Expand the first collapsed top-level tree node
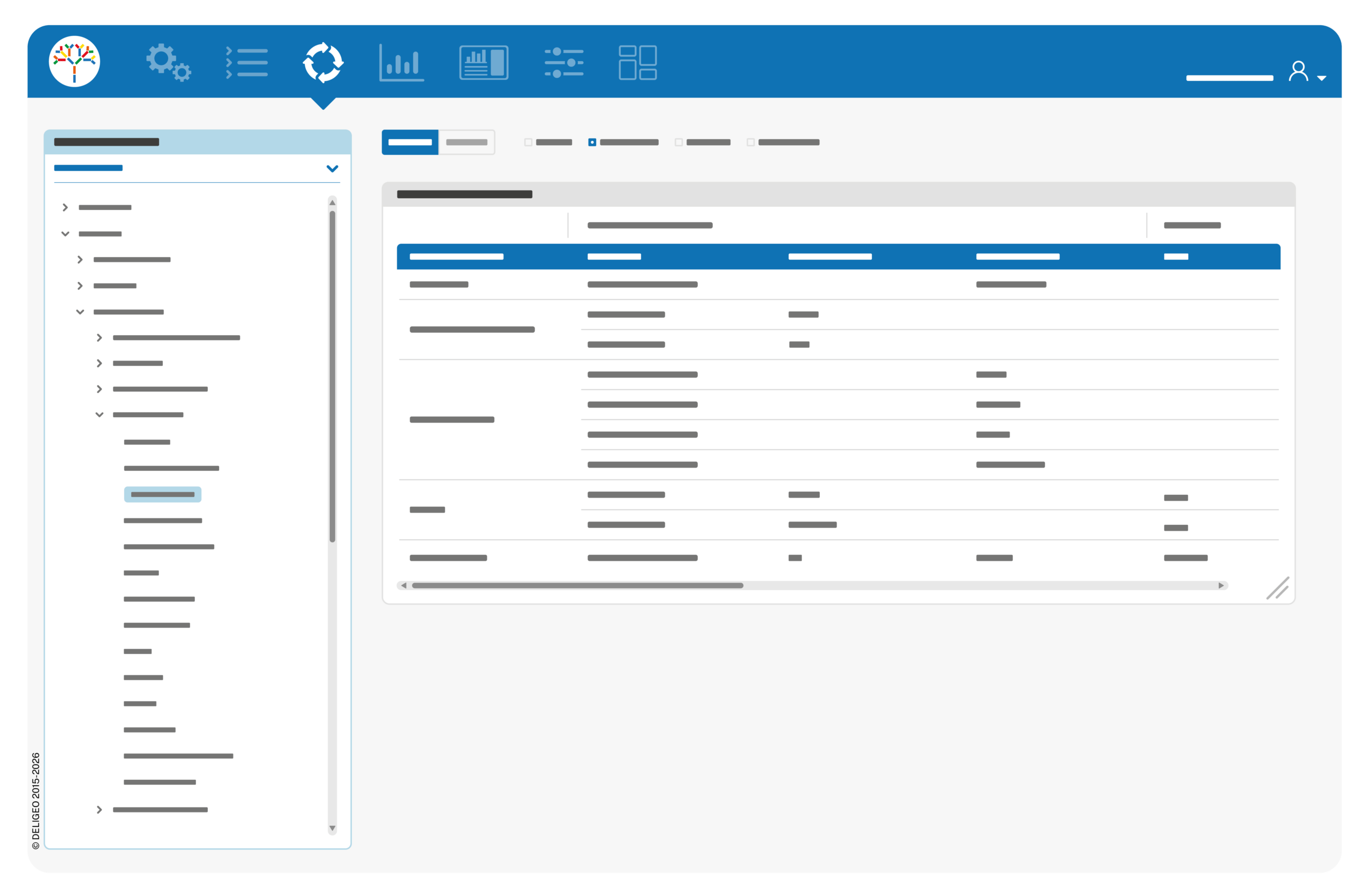Screen dimensions: 1371x896 (x=65, y=207)
